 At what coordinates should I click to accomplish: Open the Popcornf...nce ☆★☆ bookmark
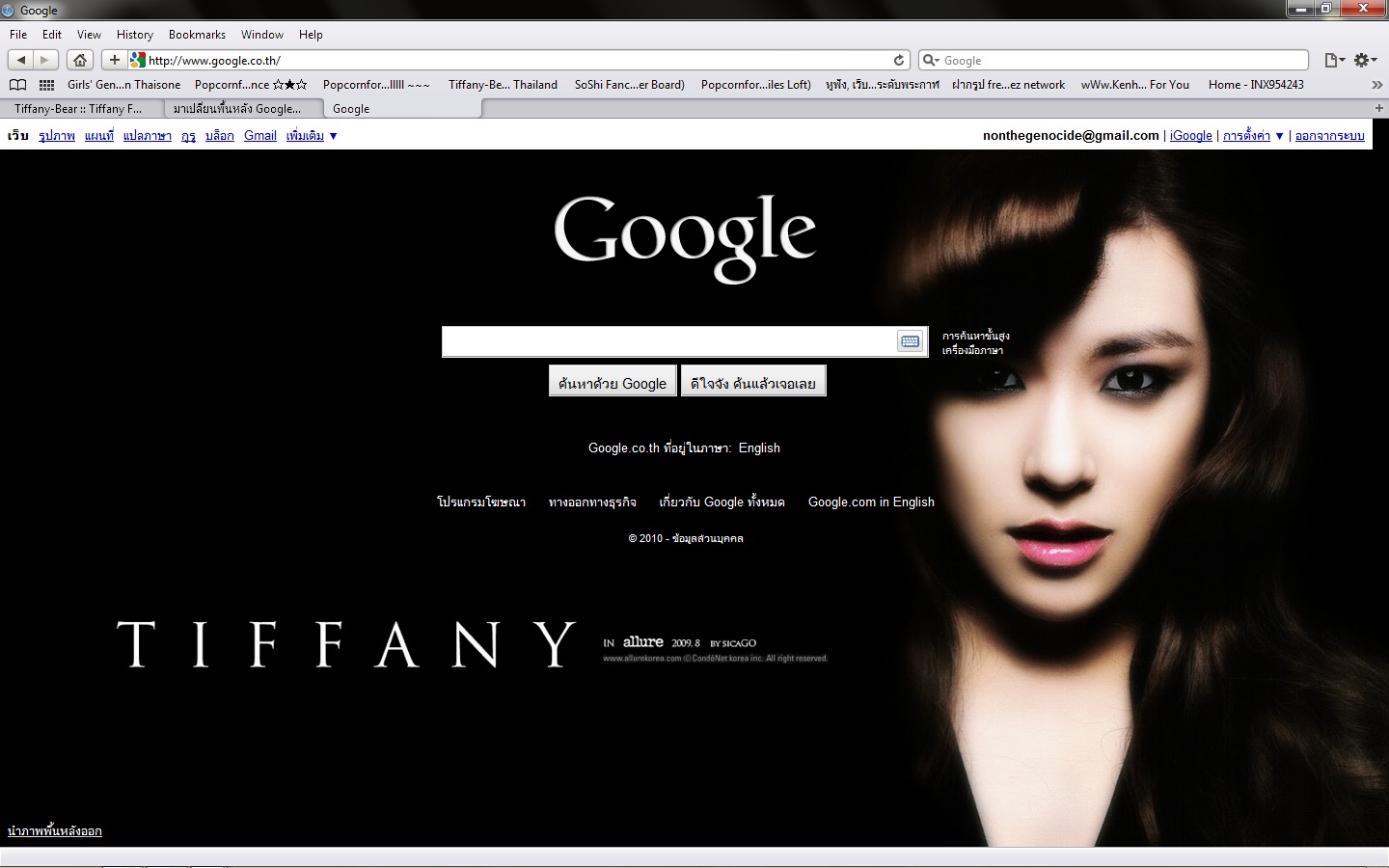(x=251, y=85)
